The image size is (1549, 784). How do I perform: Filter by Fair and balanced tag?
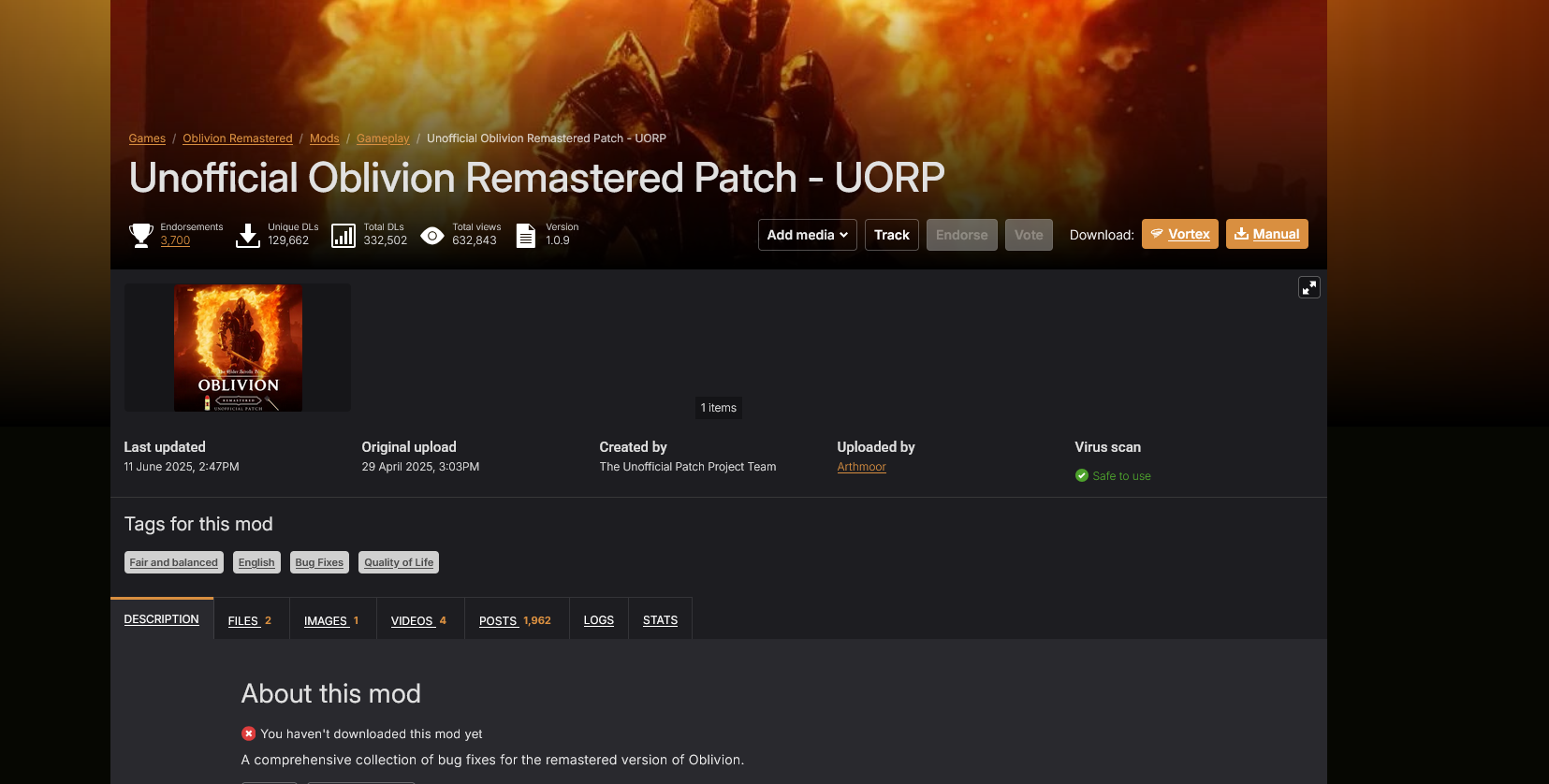tap(174, 562)
